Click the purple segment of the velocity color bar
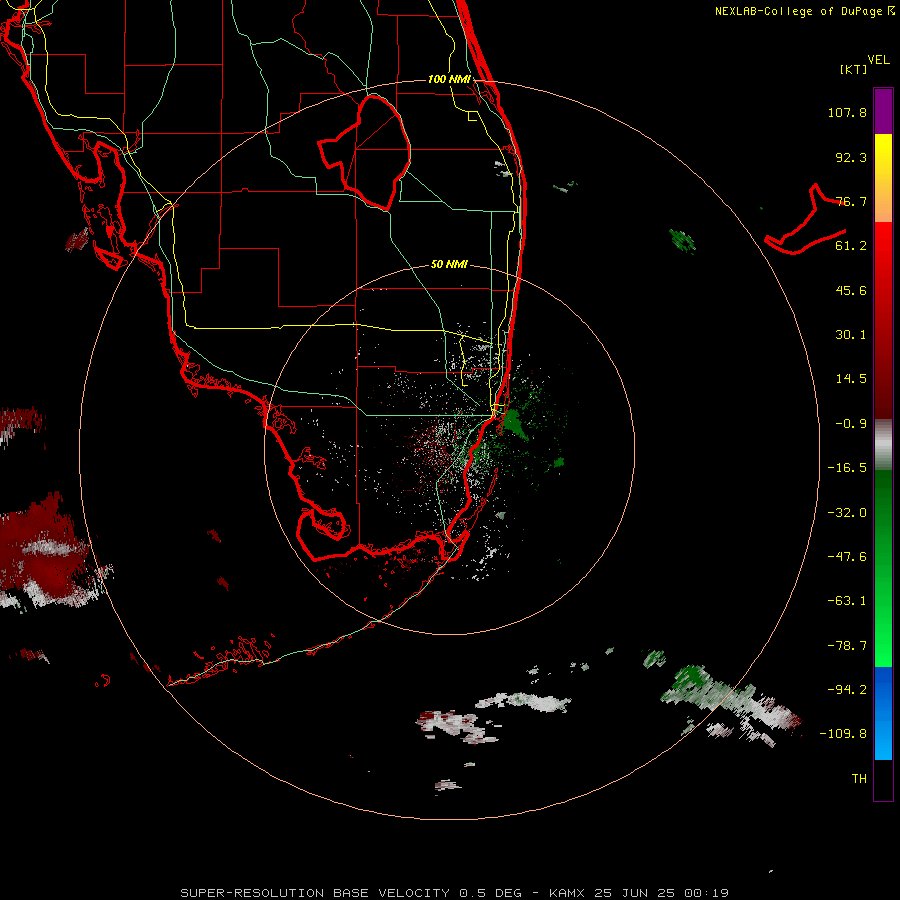 coord(883,111)
